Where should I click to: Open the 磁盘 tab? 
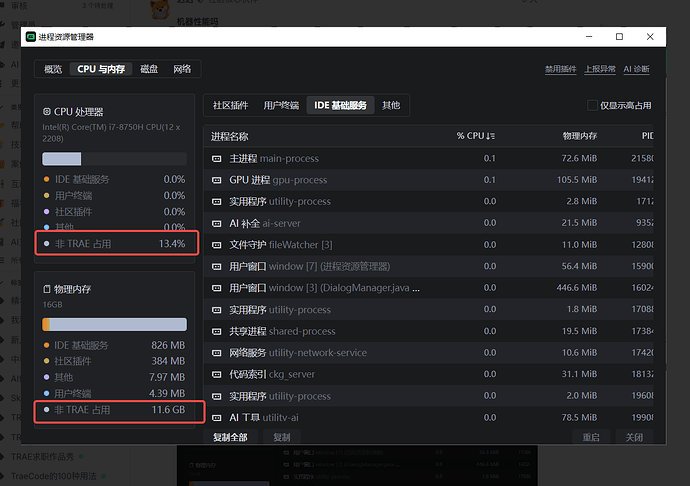pos(149,69)
